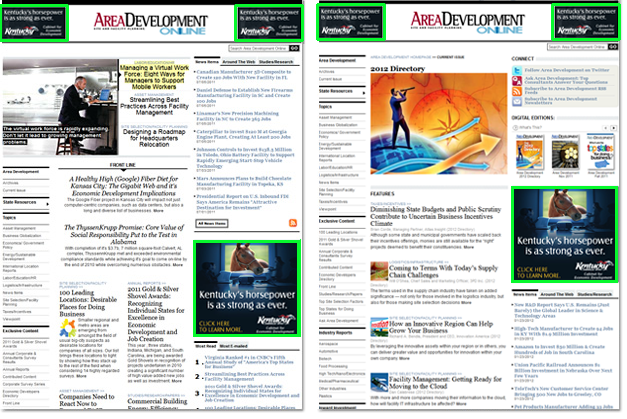Open The ThyssenKrupp Promise article
Image resolution: width=627 pixels, height=419 pixels.
coord(124,234)
